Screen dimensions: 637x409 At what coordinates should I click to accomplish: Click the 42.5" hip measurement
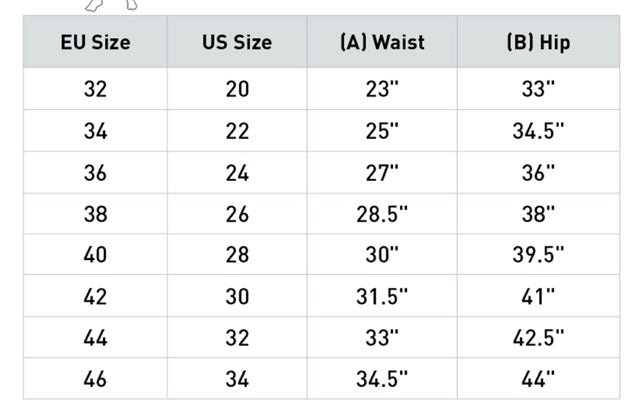(538, 338)
